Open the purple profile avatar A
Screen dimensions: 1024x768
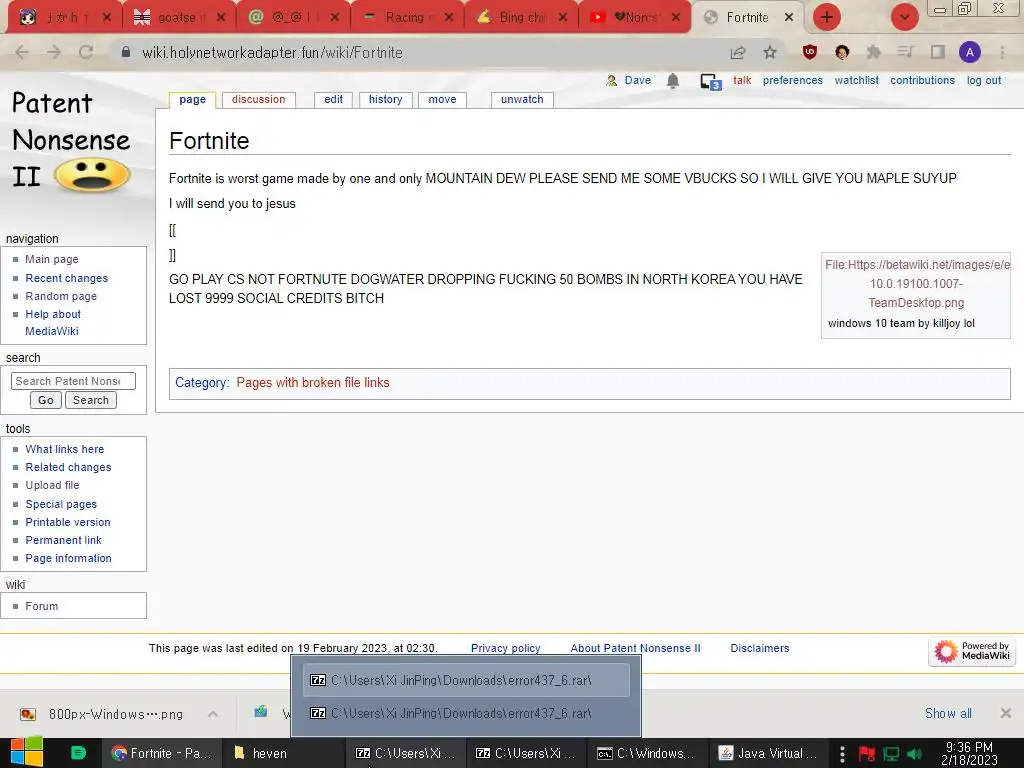pyautogui.click(x=970, y=52)
